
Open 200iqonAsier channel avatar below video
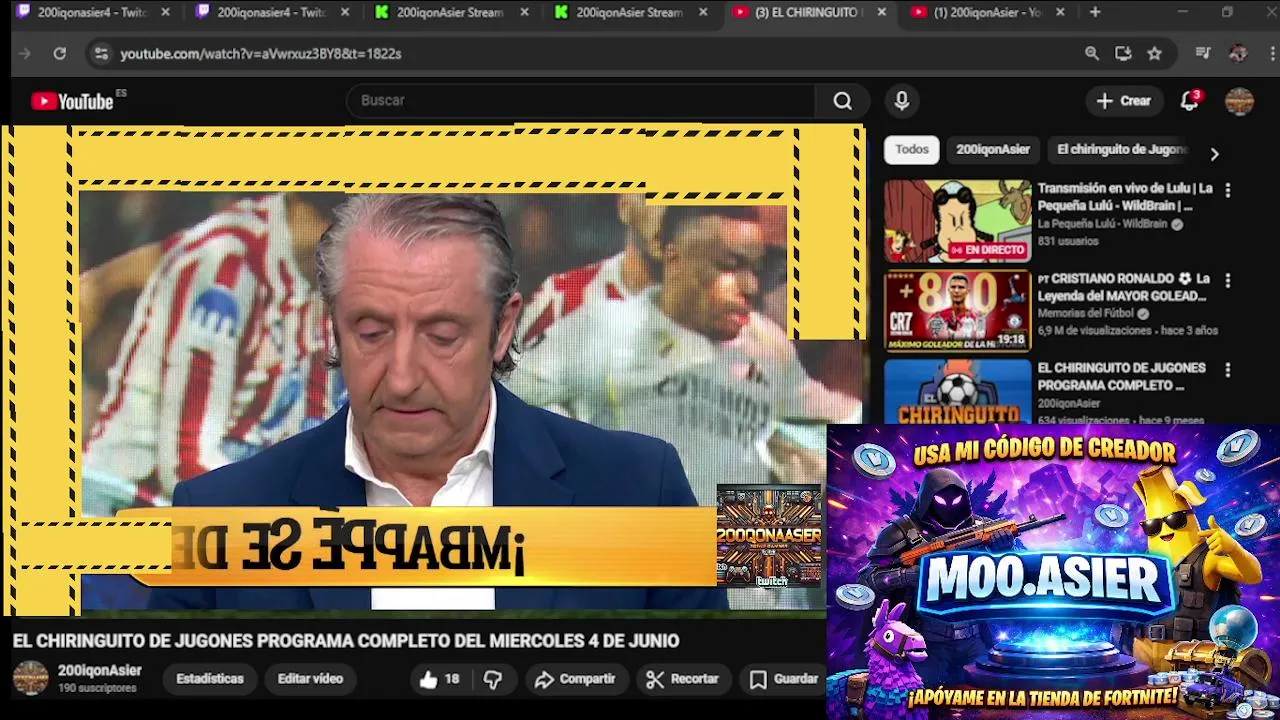pos(30,678)
